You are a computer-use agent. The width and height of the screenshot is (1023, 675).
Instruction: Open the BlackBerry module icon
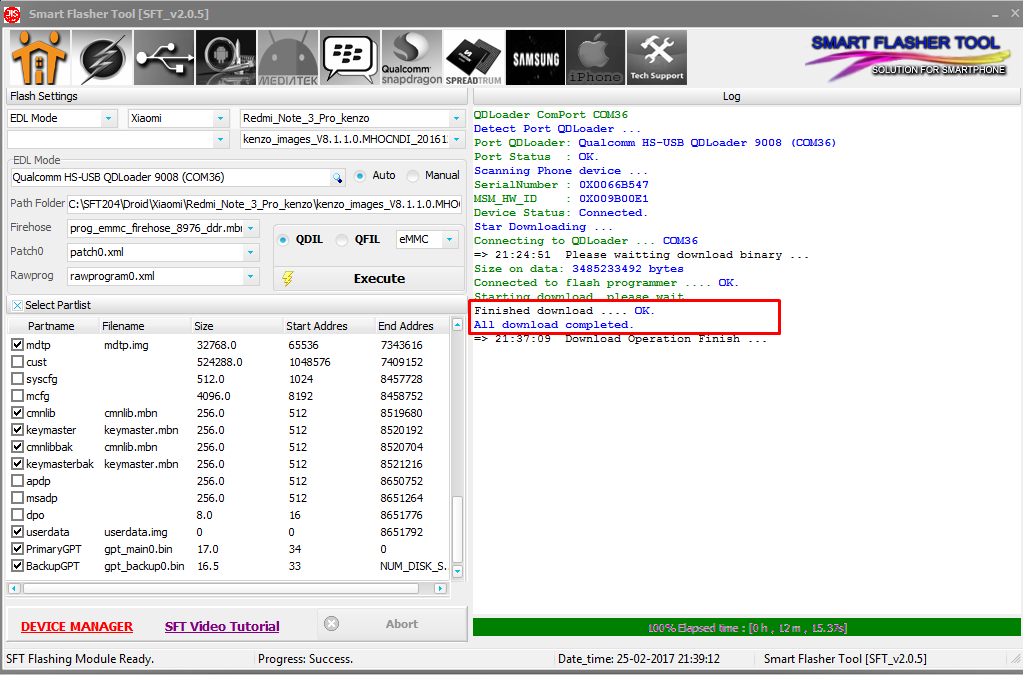pyautogui.click(x=350, y=57)
